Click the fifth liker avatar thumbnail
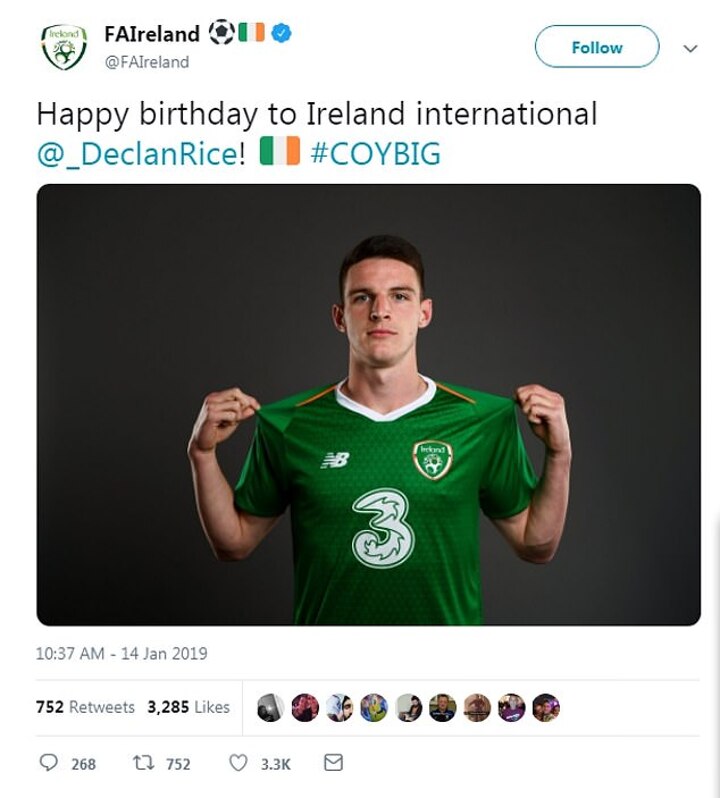This screenshot has width=720, height=798. tap(408, 708)
